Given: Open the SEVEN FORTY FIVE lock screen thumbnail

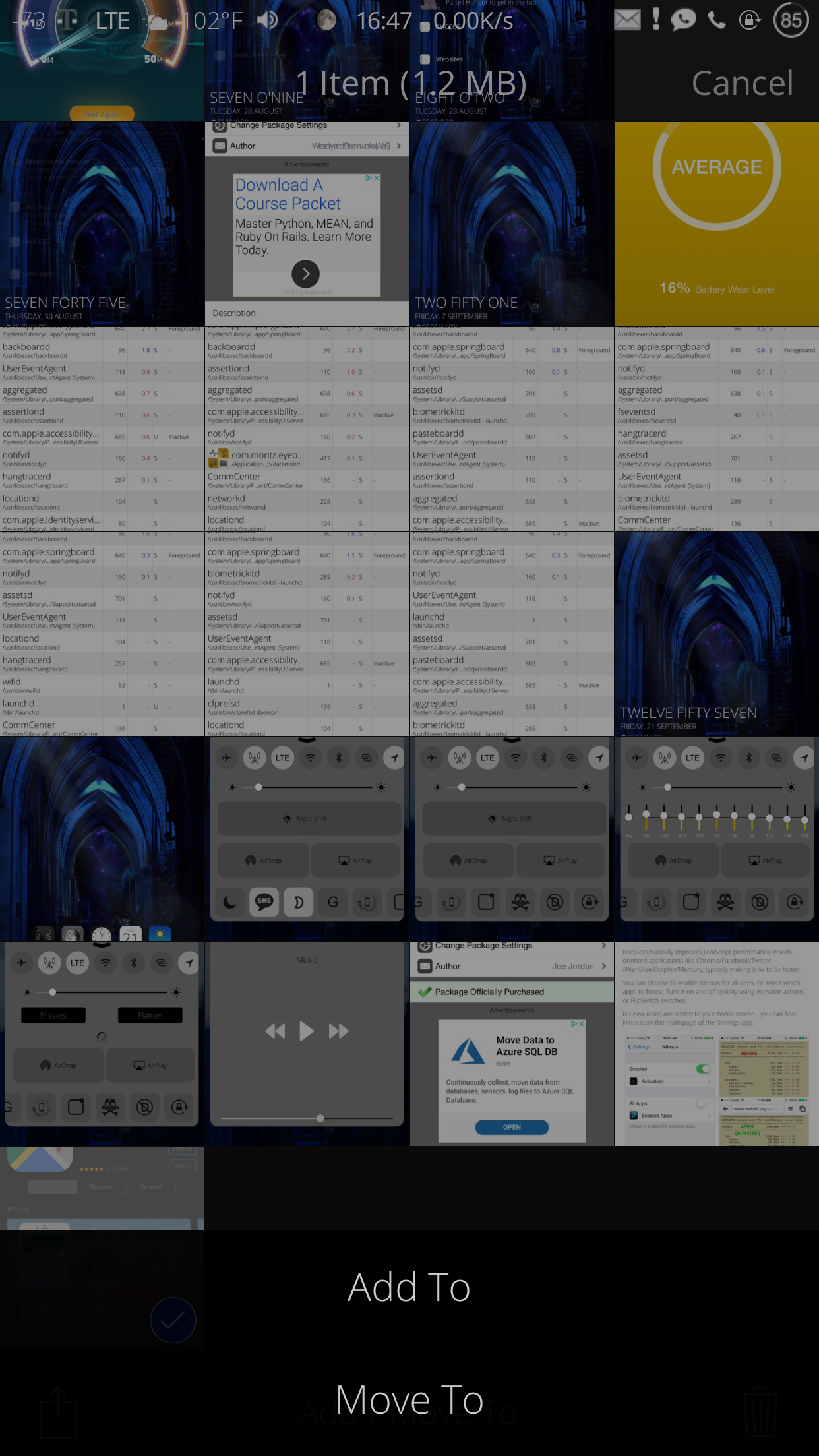Looking at the screenshot, I should click(x=102, y=224).
